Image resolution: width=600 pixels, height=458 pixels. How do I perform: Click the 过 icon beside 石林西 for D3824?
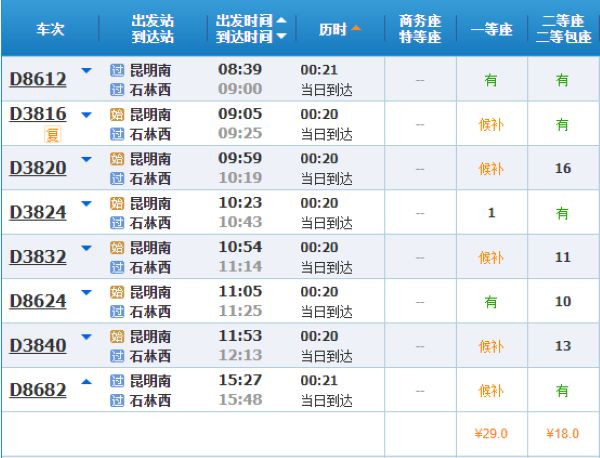coord(116,223)
